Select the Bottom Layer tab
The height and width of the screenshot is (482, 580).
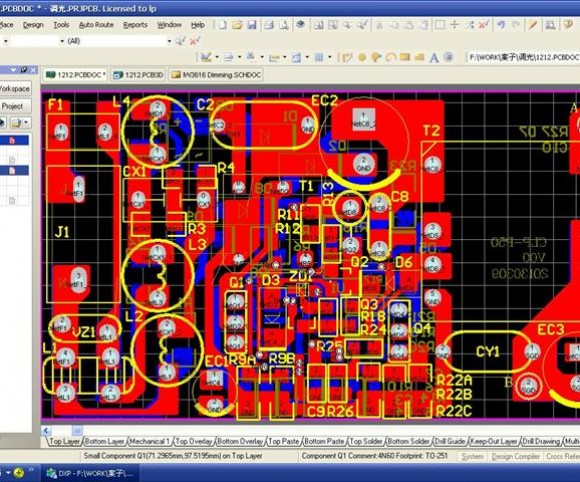tap(104, 441)
